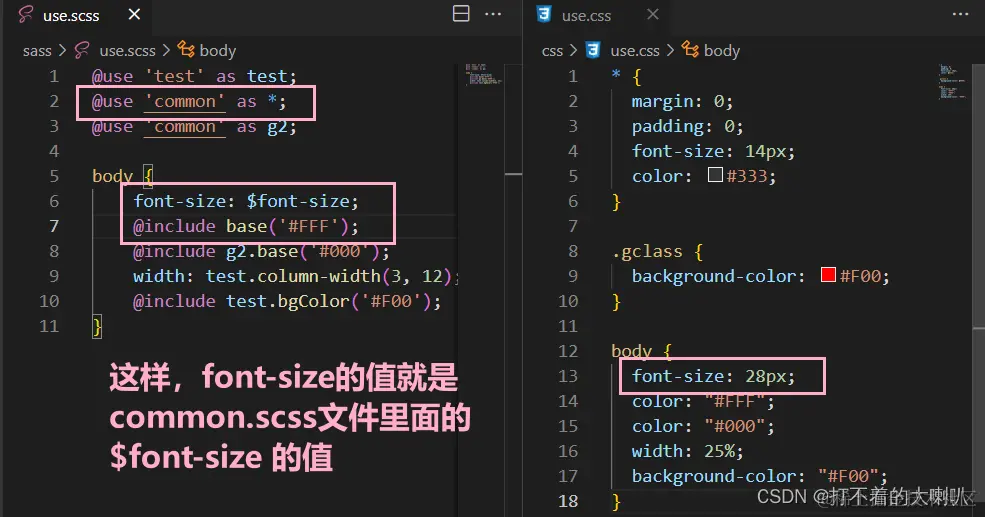This screenshot has height=517, width=985.
Task: Click the closing brace on line 11 of use.scss
Action: click(97, 327)
